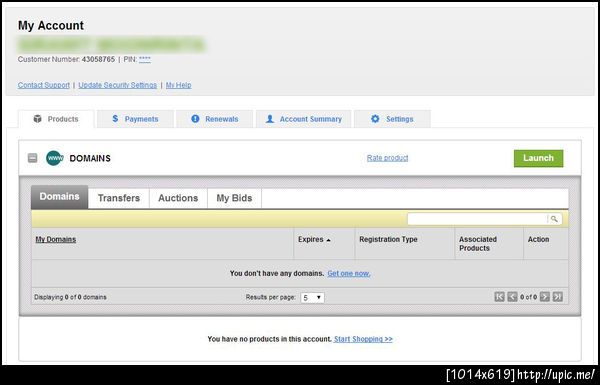Go to previous page arrow icon
This screenshot has height=385, width=600.
pos(512,297)
